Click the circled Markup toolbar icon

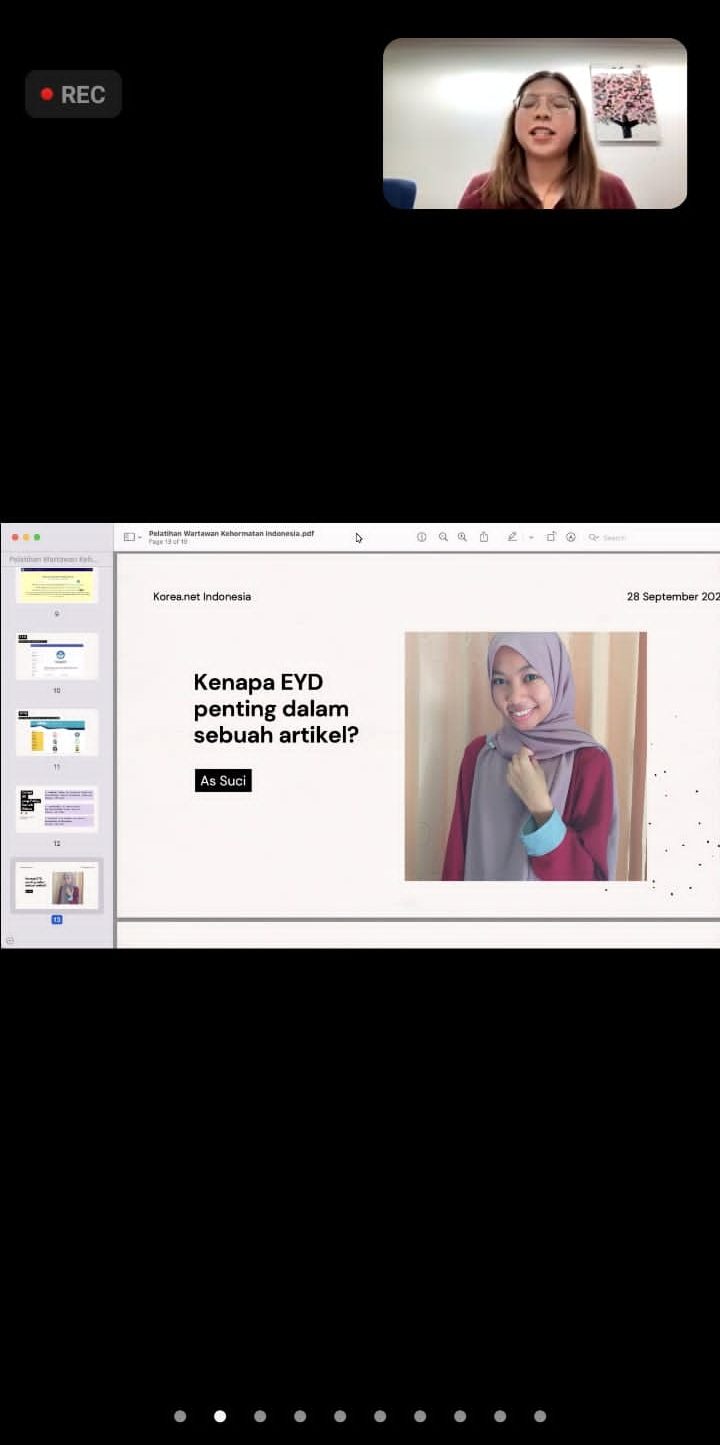(x=571, y=537)
